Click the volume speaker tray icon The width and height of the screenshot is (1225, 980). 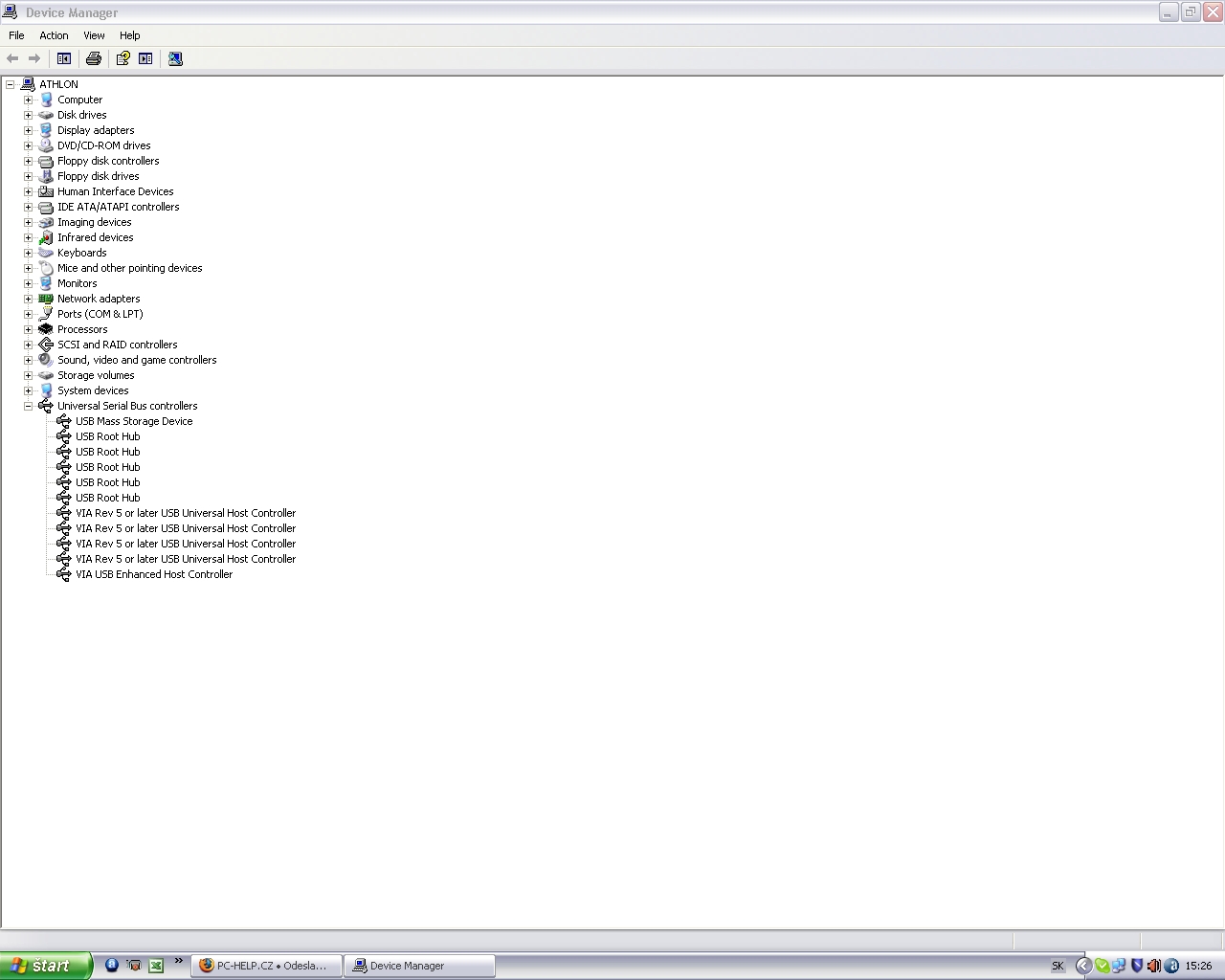pyautogui.click(x=1154, y=966)
